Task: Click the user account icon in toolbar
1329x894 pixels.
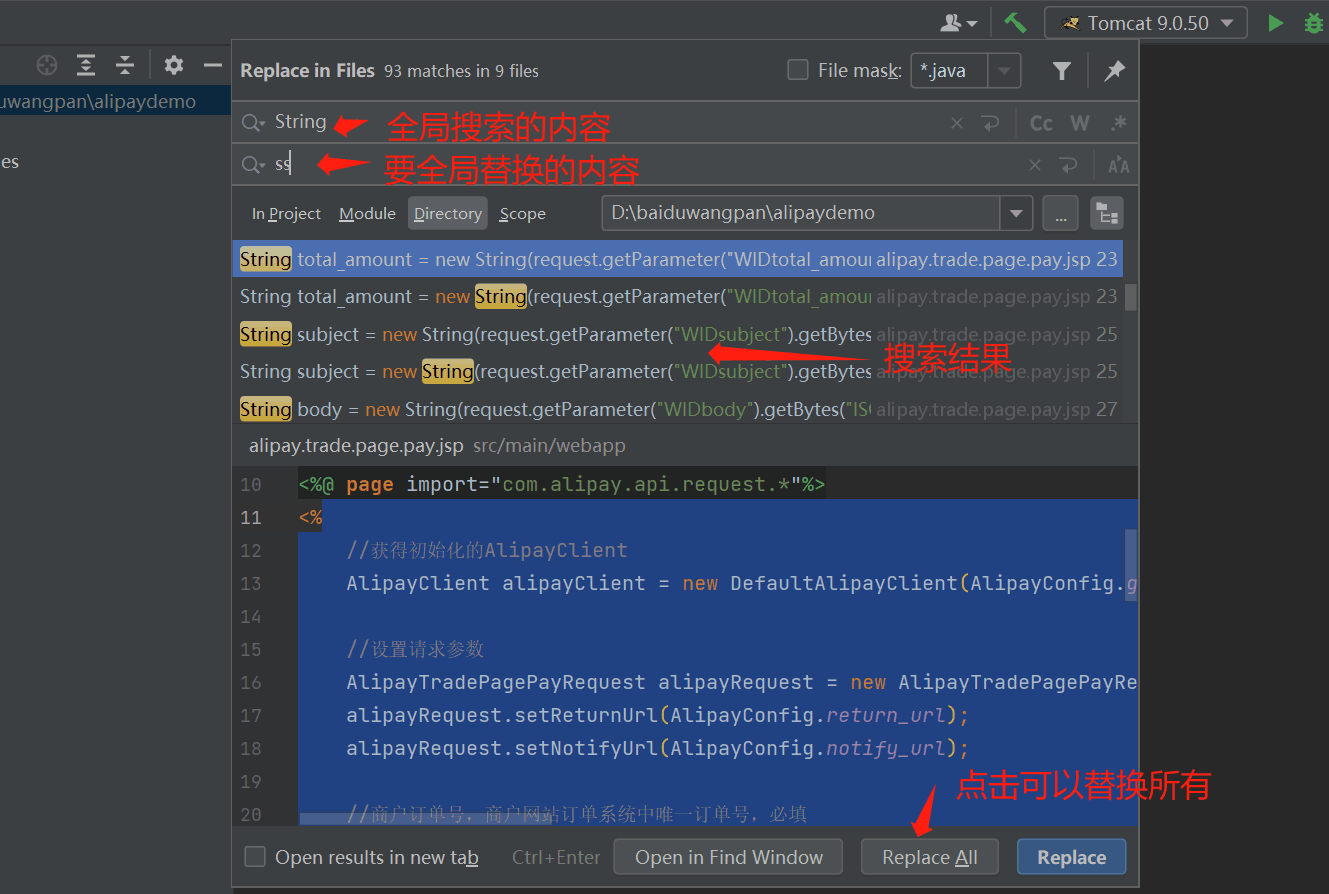Action: (958, 22)
